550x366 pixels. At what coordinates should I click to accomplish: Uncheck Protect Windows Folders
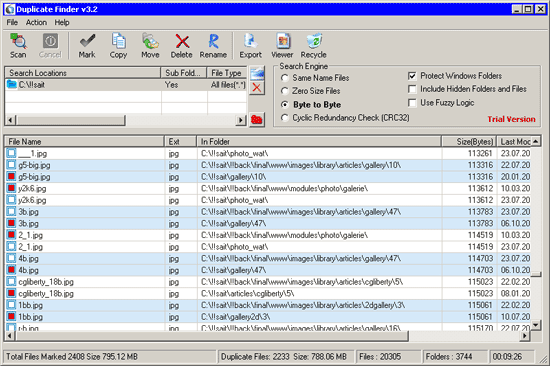click(x=412, y=76)
